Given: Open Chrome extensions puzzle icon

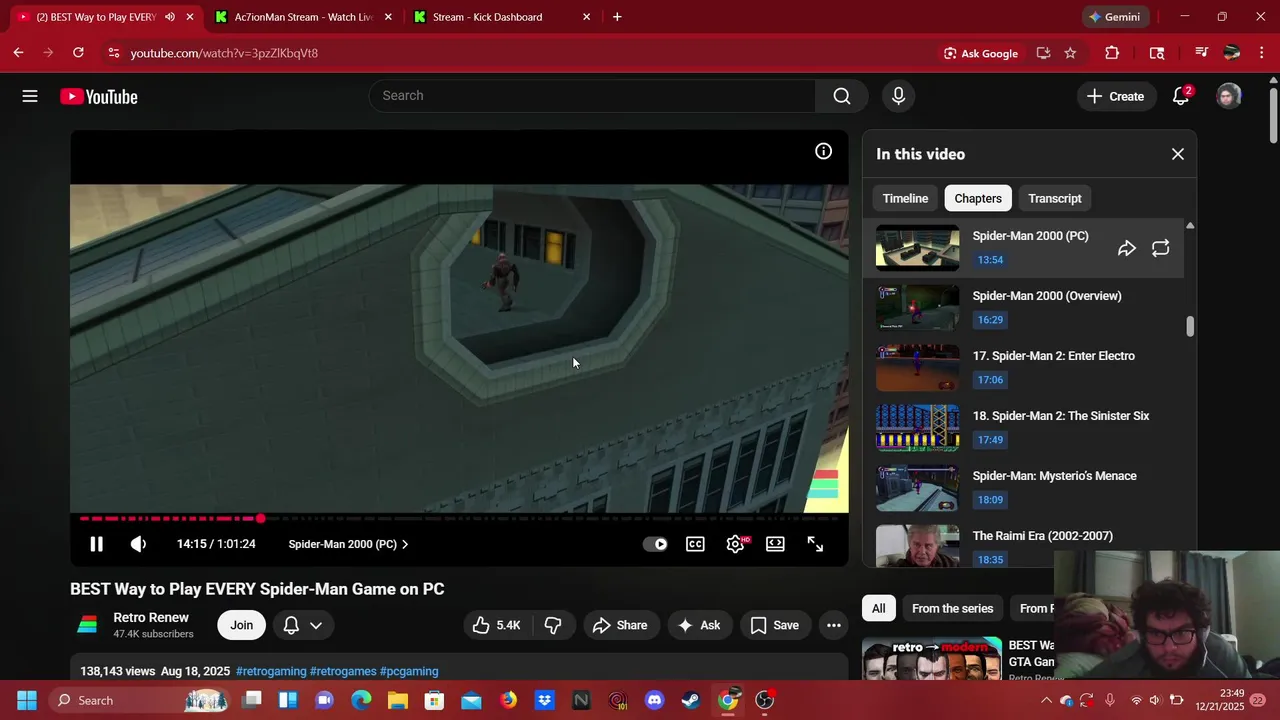Looking at the screenshot, I should (1112, 53).
